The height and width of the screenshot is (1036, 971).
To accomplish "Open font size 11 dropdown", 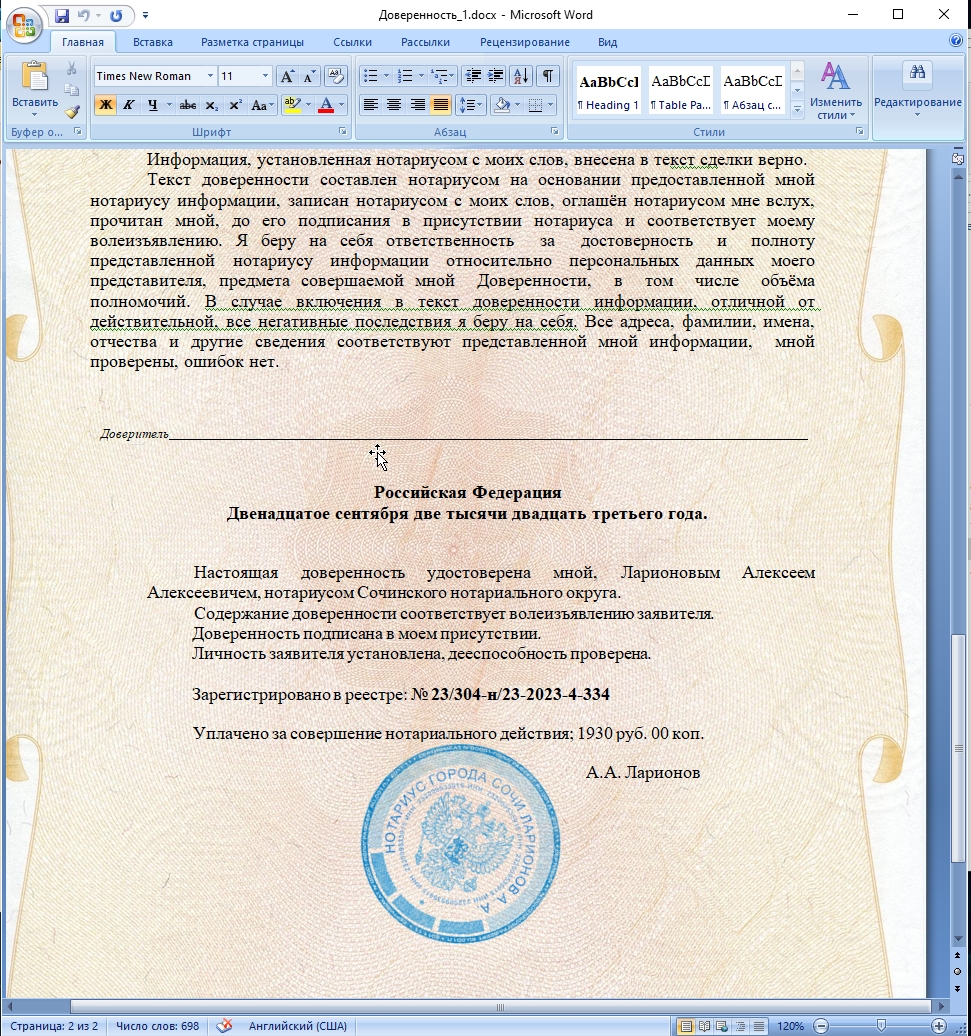I will pyautogui.click(x=266, y=76).
